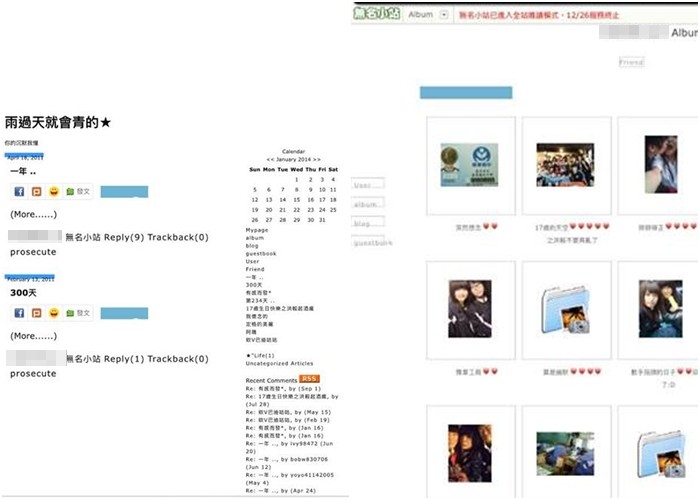Screen dimensions: 700x500
Task: Click smiley emoji icon under 一年 post
Action: pos(53,191)
